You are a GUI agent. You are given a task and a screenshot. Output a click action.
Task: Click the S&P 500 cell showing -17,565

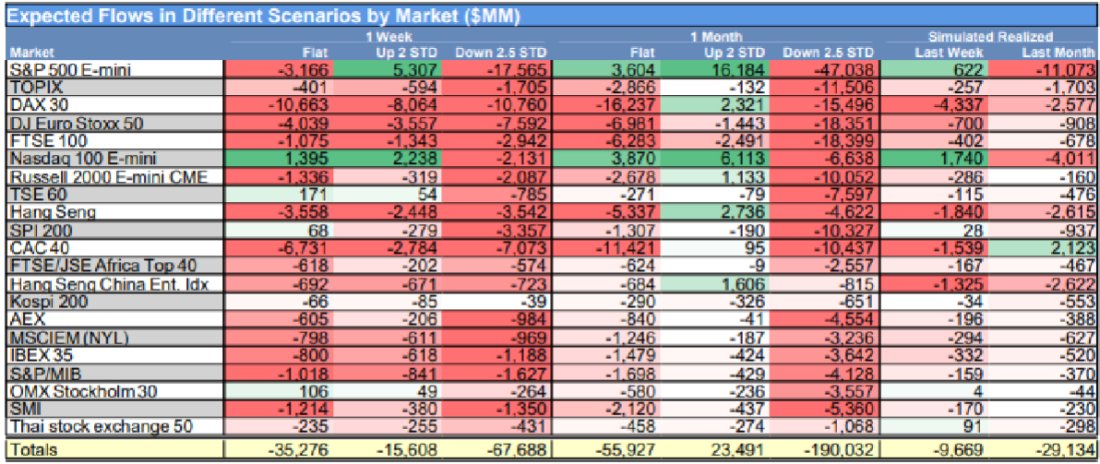(499, 69)
